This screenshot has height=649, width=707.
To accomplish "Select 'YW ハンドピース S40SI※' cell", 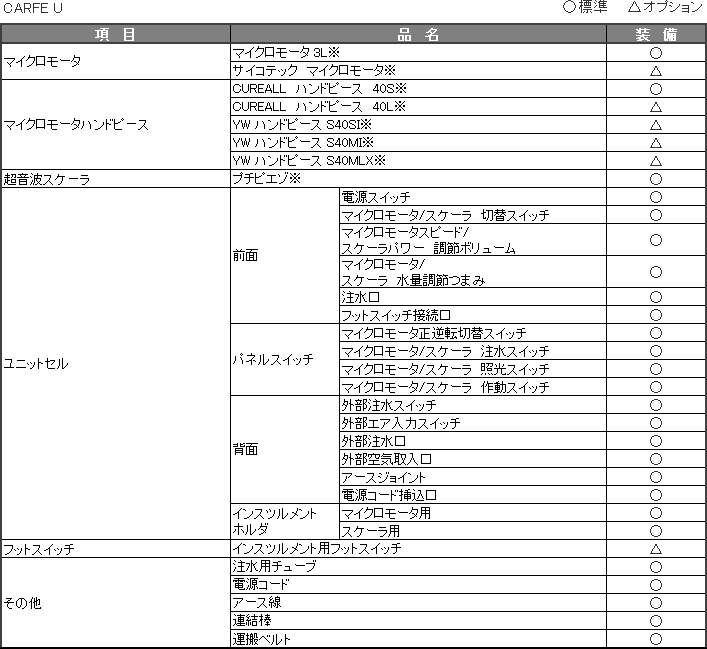I will click(x=418, y=125).
